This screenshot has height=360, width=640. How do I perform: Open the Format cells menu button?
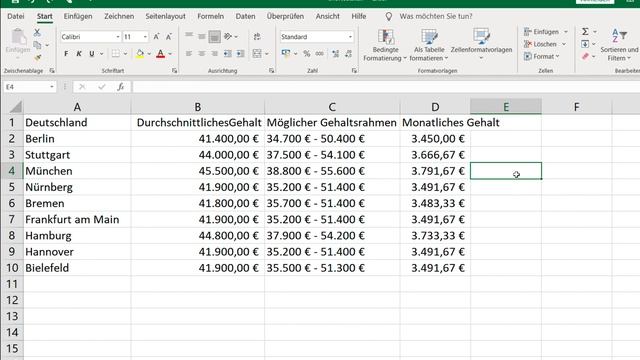pyautogui.click(x=542, y=56)
